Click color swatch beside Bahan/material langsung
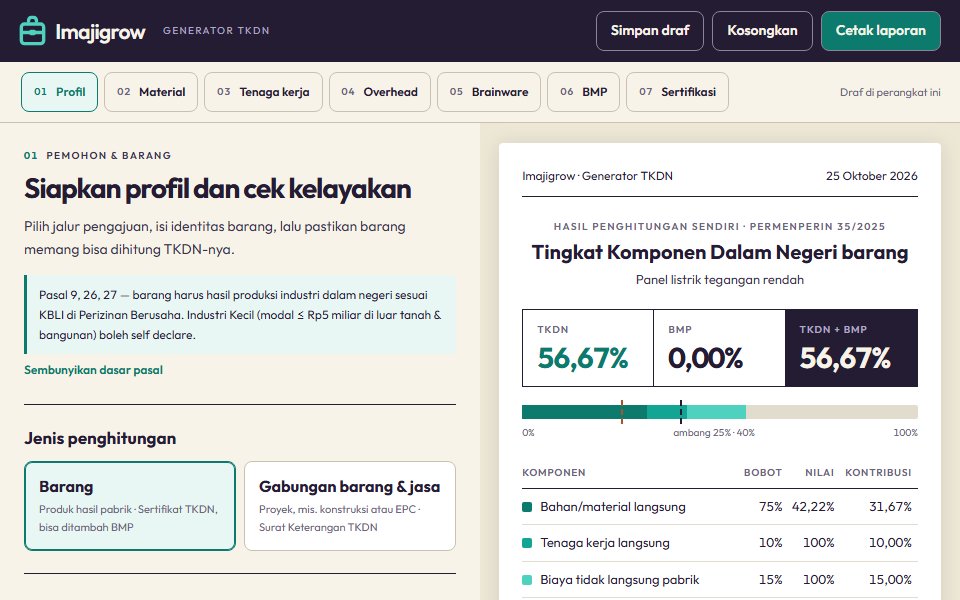Viewport: 960px width, 600px height. click(527, 507)
